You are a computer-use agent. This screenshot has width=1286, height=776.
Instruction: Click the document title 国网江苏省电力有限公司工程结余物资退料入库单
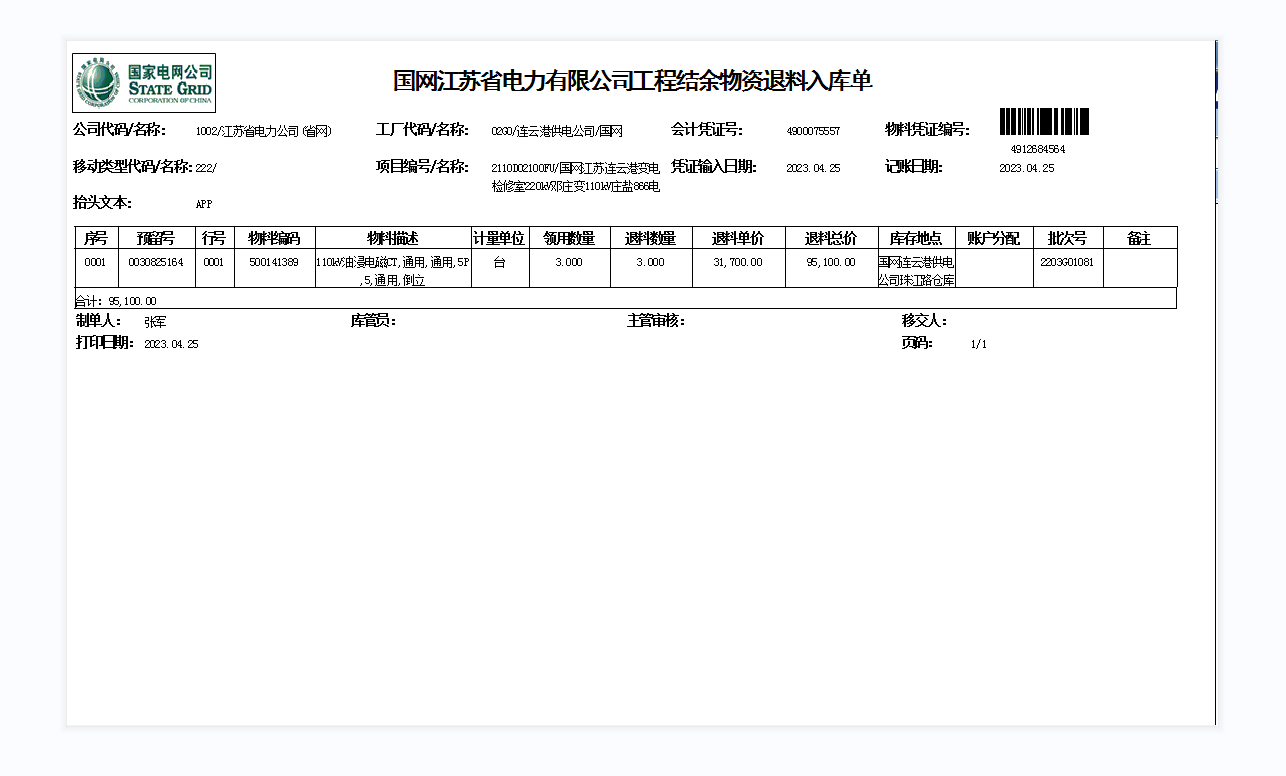(632, 81)
